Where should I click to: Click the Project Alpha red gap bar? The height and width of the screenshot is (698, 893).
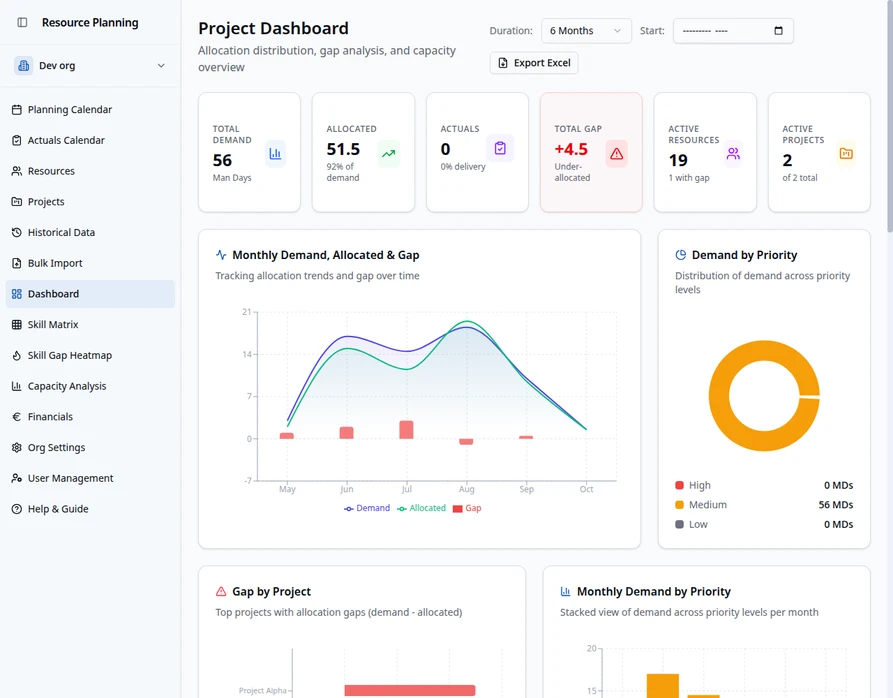click(410, 690)
